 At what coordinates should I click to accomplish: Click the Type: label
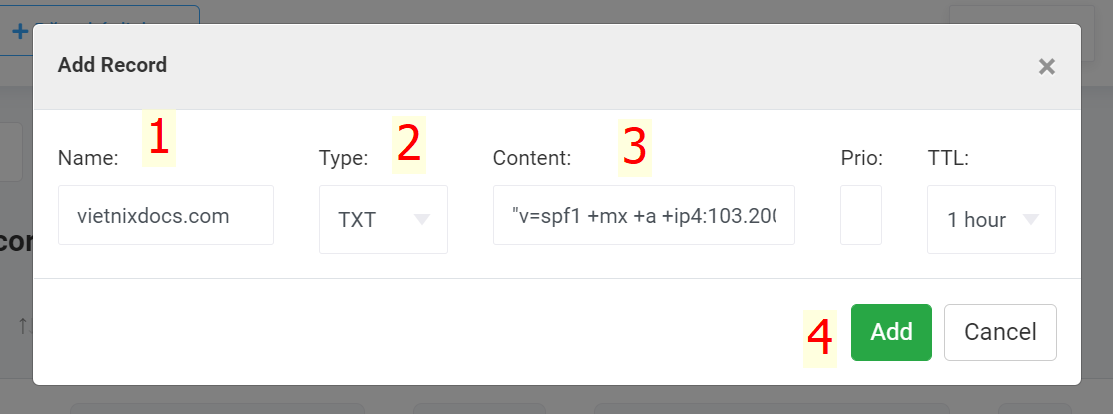pos(344,158)
